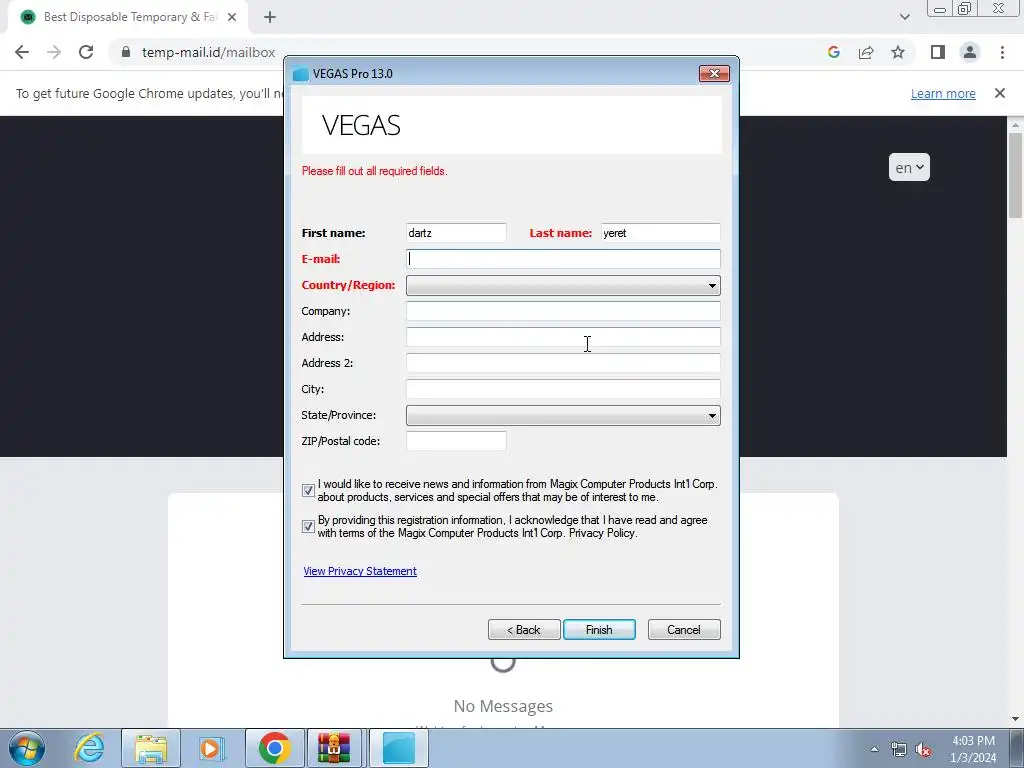Click the Company field

563,311
